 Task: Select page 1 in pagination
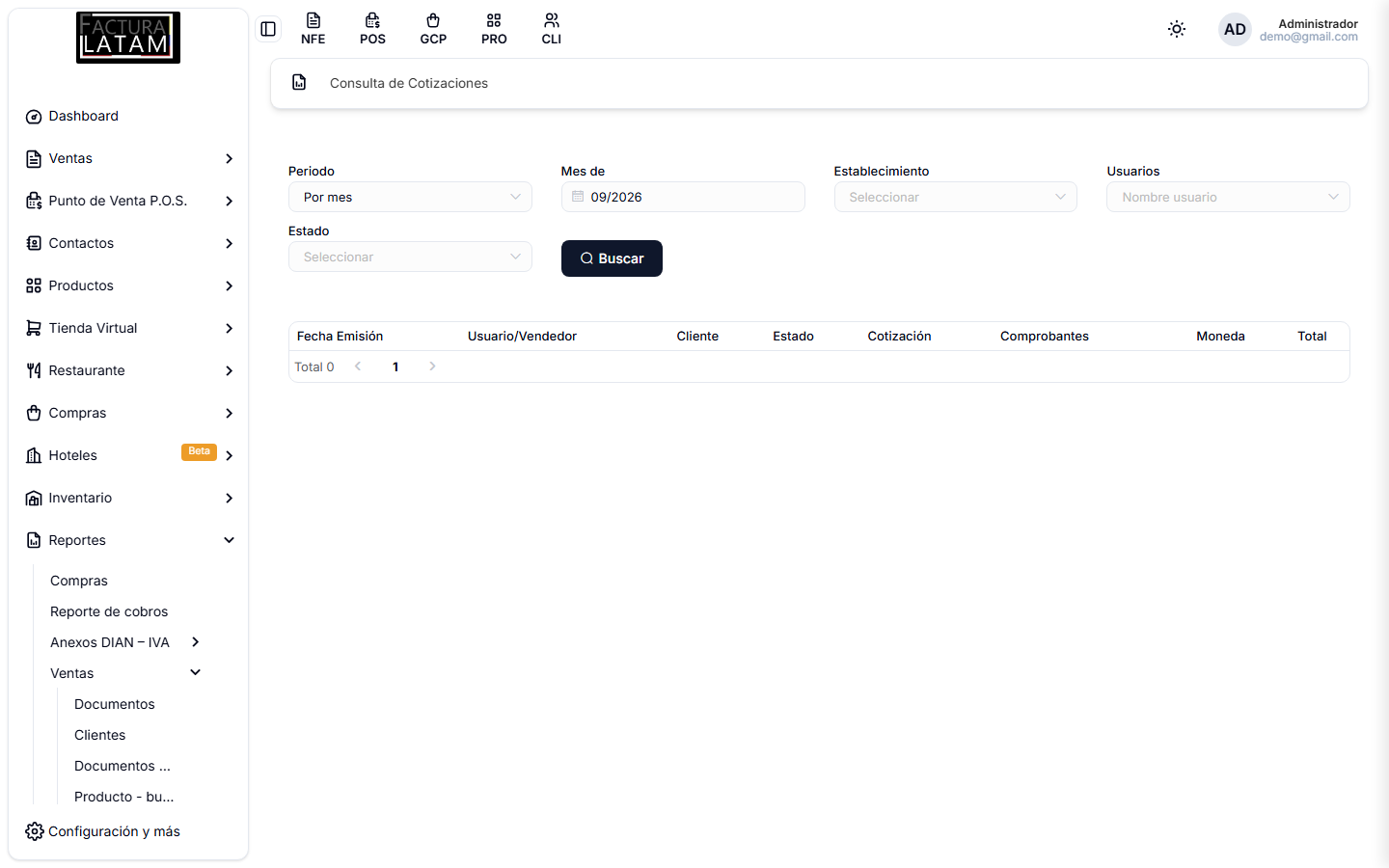pyautogui.click(x=395, y=366)
